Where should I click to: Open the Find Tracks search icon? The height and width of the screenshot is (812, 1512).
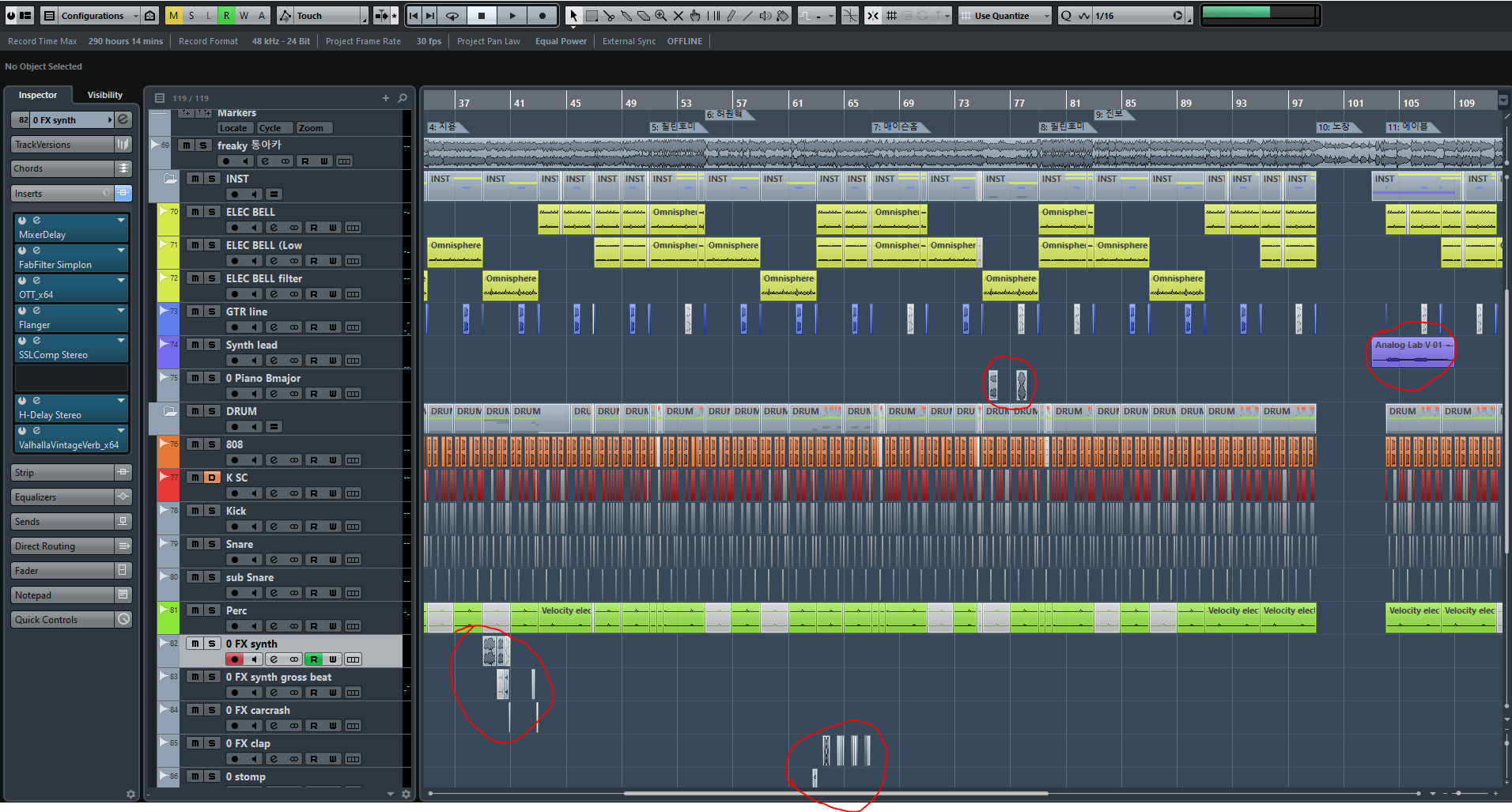tap(403, 98)
